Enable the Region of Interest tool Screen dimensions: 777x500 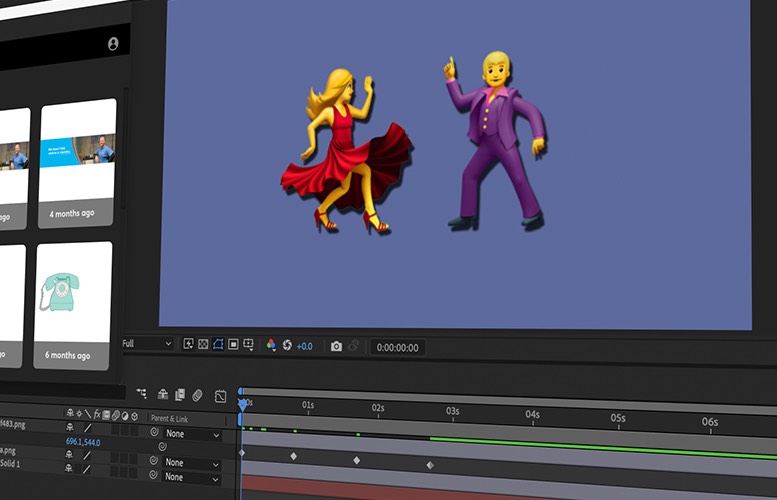coord(233,344)
